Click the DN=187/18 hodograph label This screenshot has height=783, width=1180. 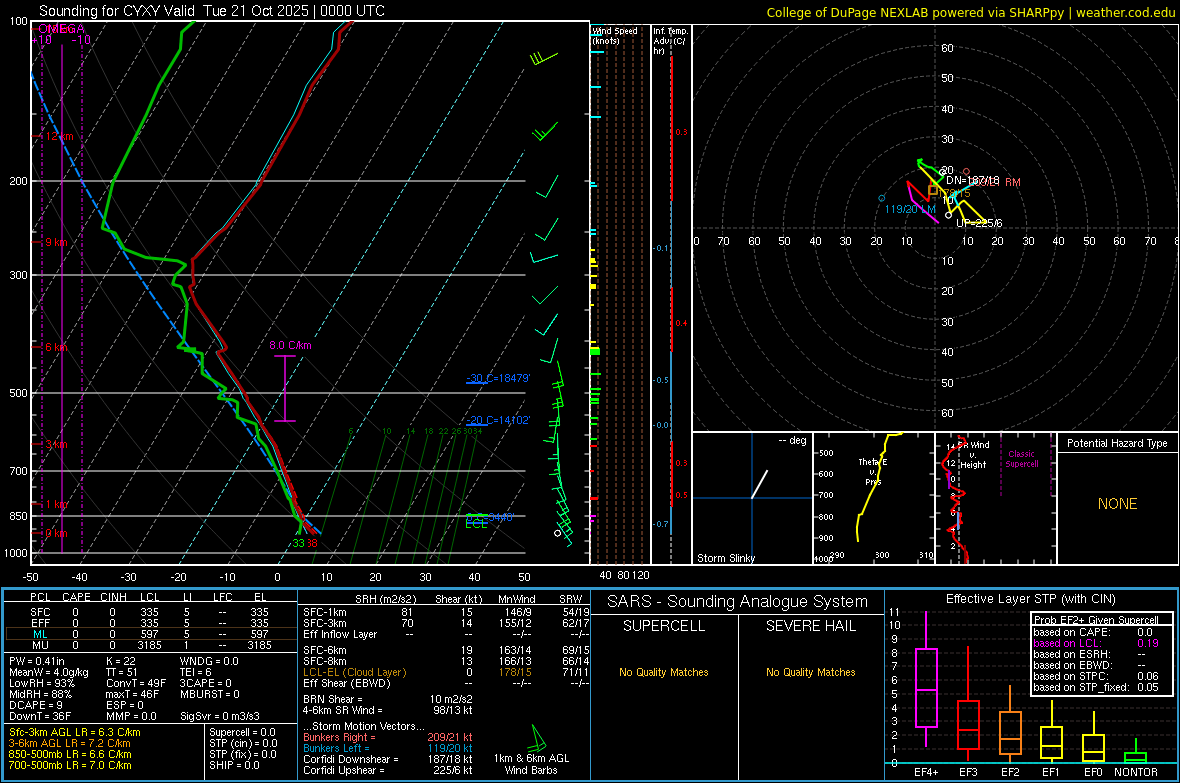coord(972,181)
